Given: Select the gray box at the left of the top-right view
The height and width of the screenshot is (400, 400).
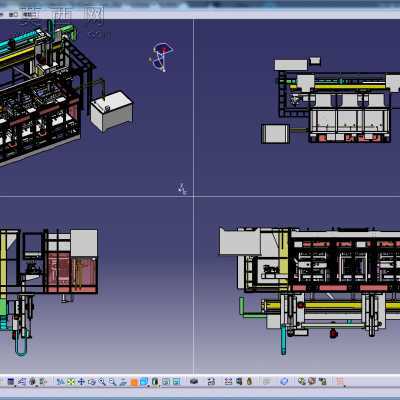Looking at the screenshot, I should pyautogui.click(x=275, y=134).
